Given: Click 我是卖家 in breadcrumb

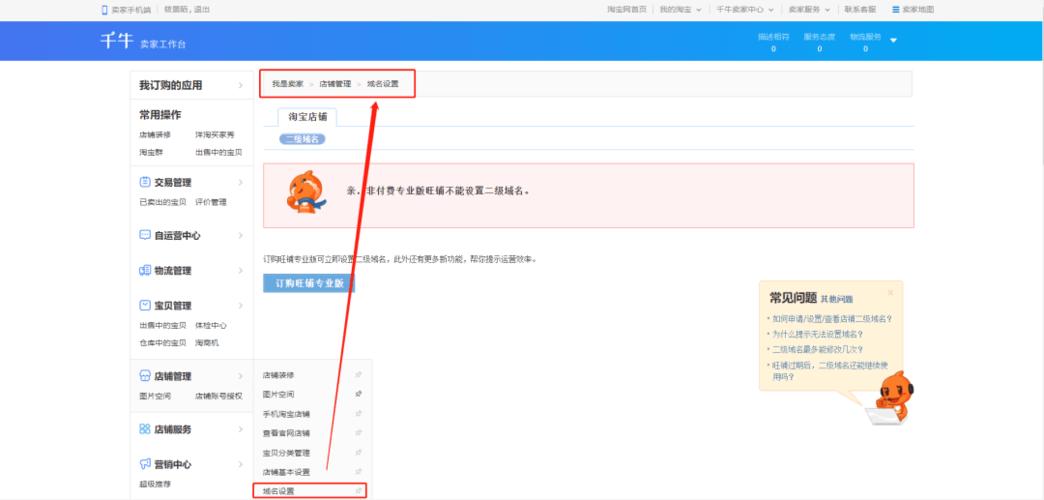Looking at the screenshot, I should 288,84.
